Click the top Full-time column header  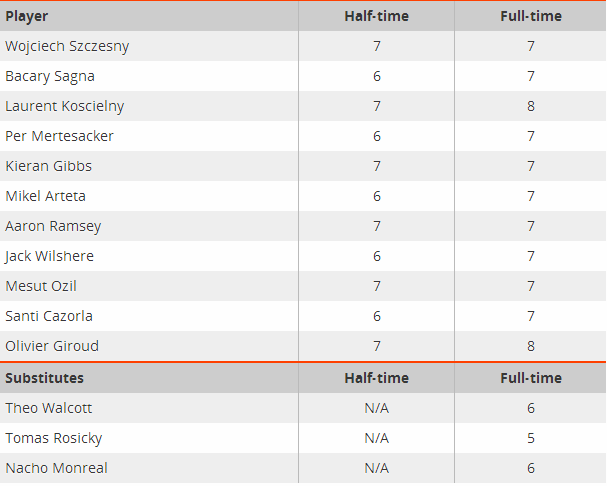pyautogui.click(x=531, y=16)
